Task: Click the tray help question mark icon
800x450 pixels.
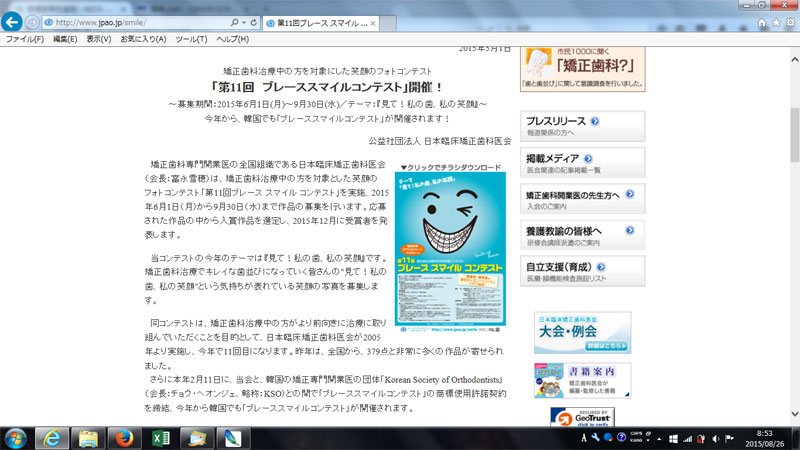Action: click(x=621, y=438)
